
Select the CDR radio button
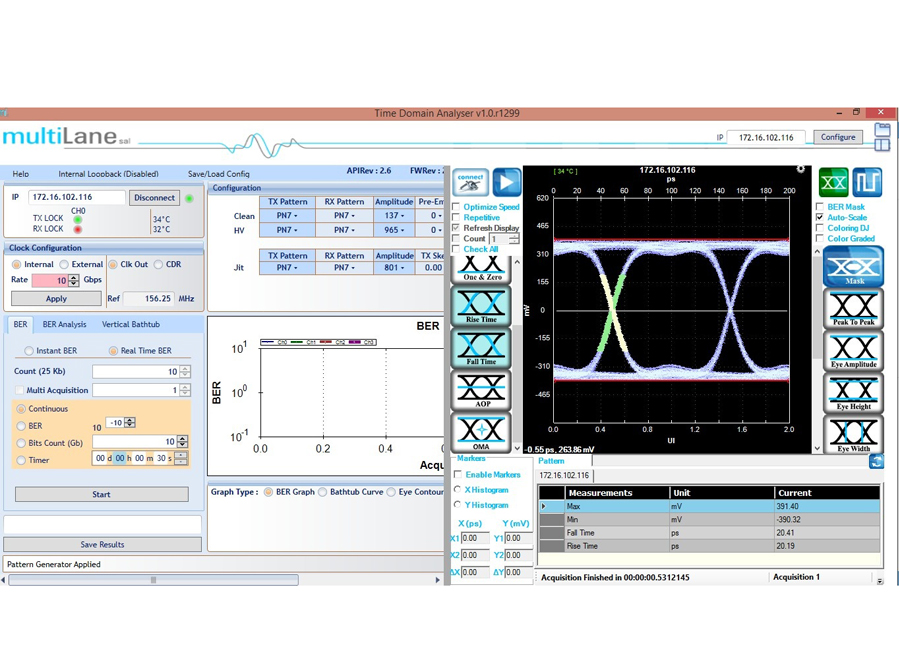pos(158,265)
